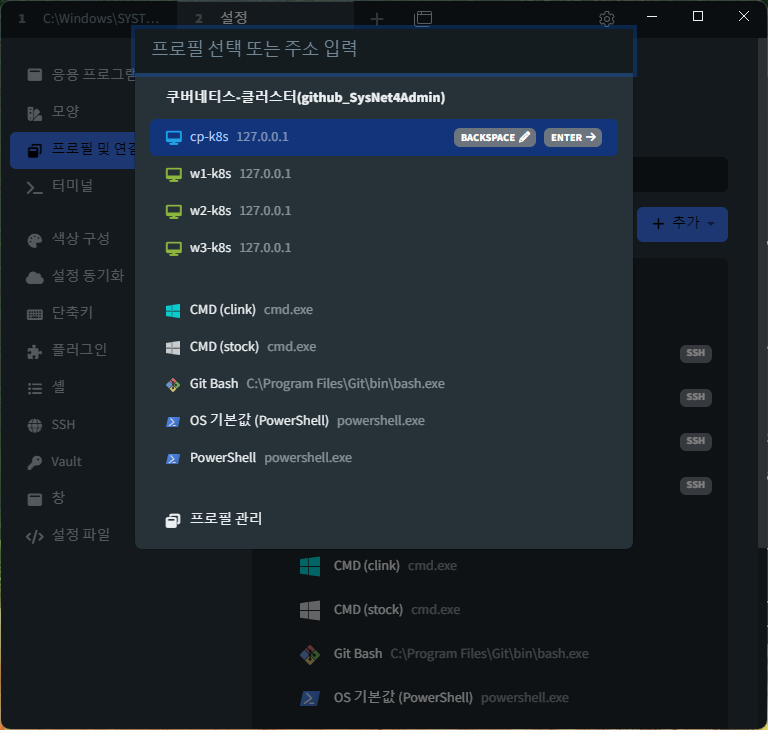This screenshot has width=768, height=730.
Task: Open 설정 동기화 config sync section
Action: (72, 276)
